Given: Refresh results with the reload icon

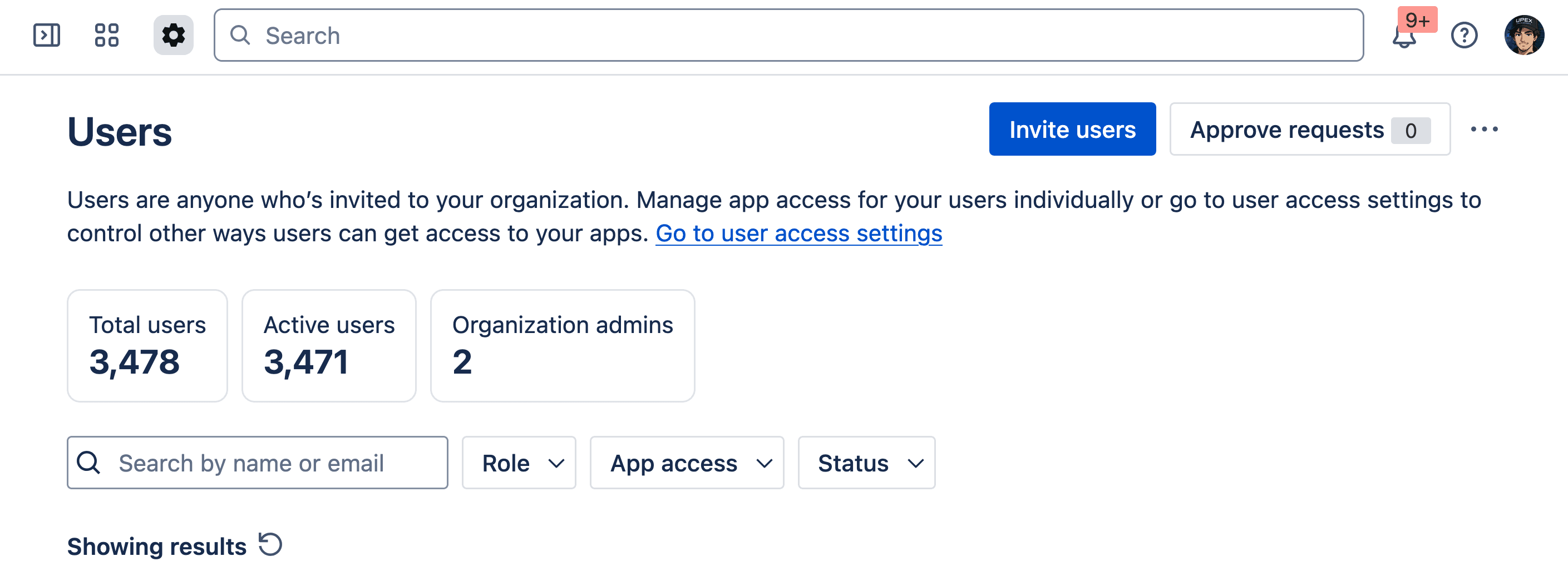Looking at the screenshot, I should coord(270,545).
